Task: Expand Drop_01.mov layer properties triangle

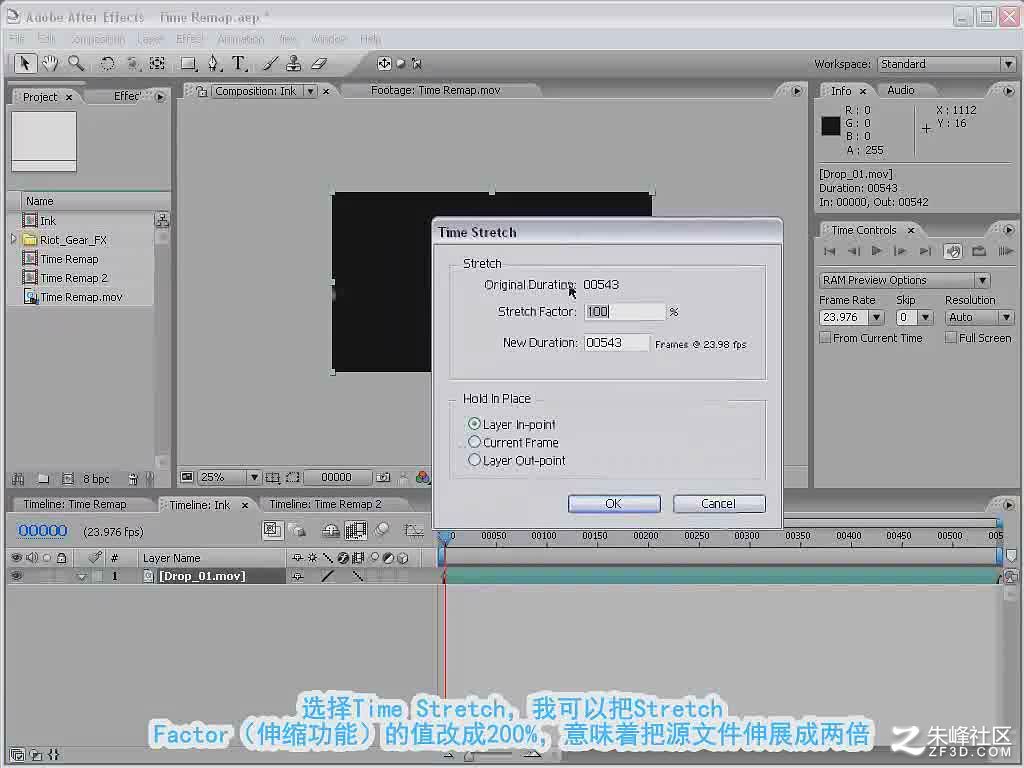Action: [x=82, y=577]
